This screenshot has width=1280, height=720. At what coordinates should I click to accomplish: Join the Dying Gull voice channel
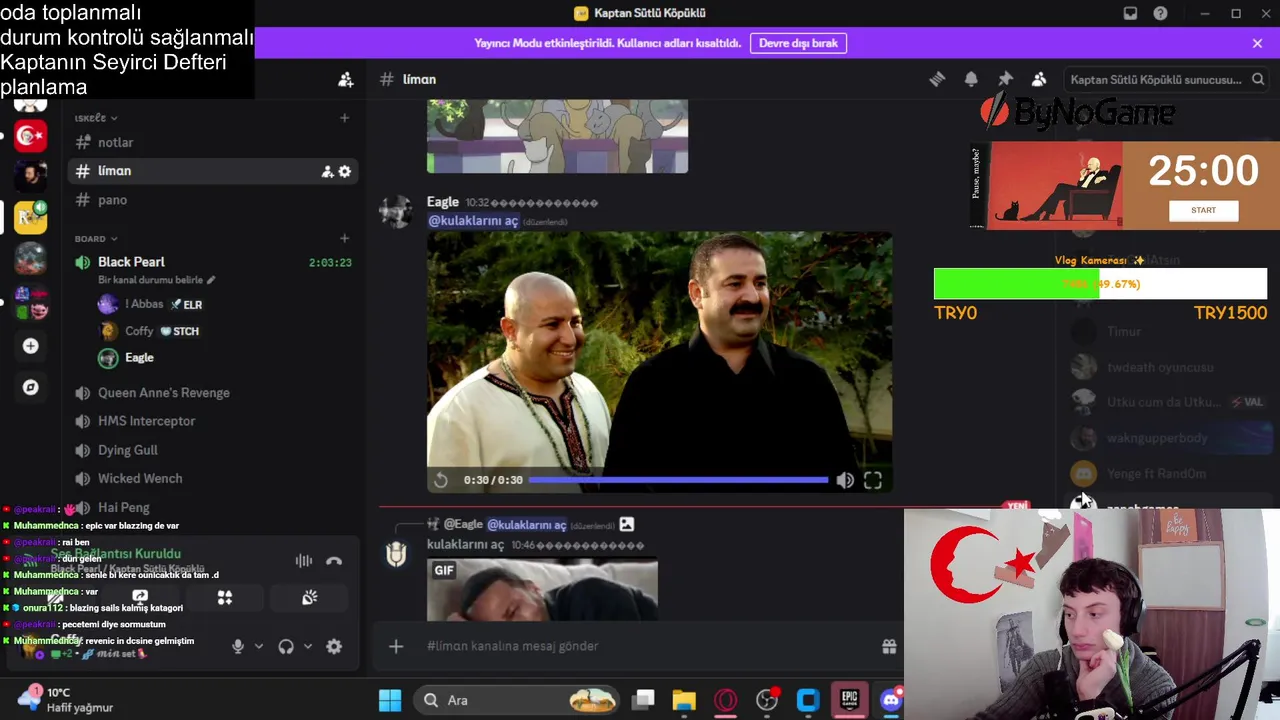click(x=212, y=450)
